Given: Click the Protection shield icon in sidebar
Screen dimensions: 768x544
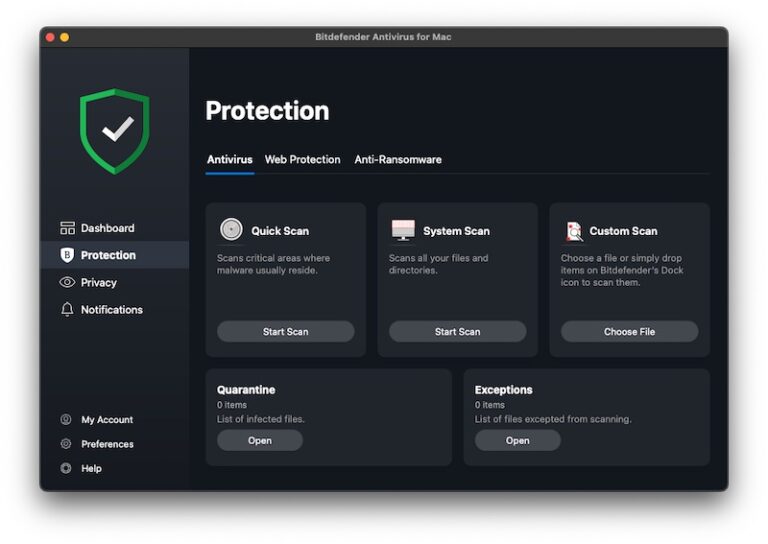Looking at the screenshot, I should [67, 255].
